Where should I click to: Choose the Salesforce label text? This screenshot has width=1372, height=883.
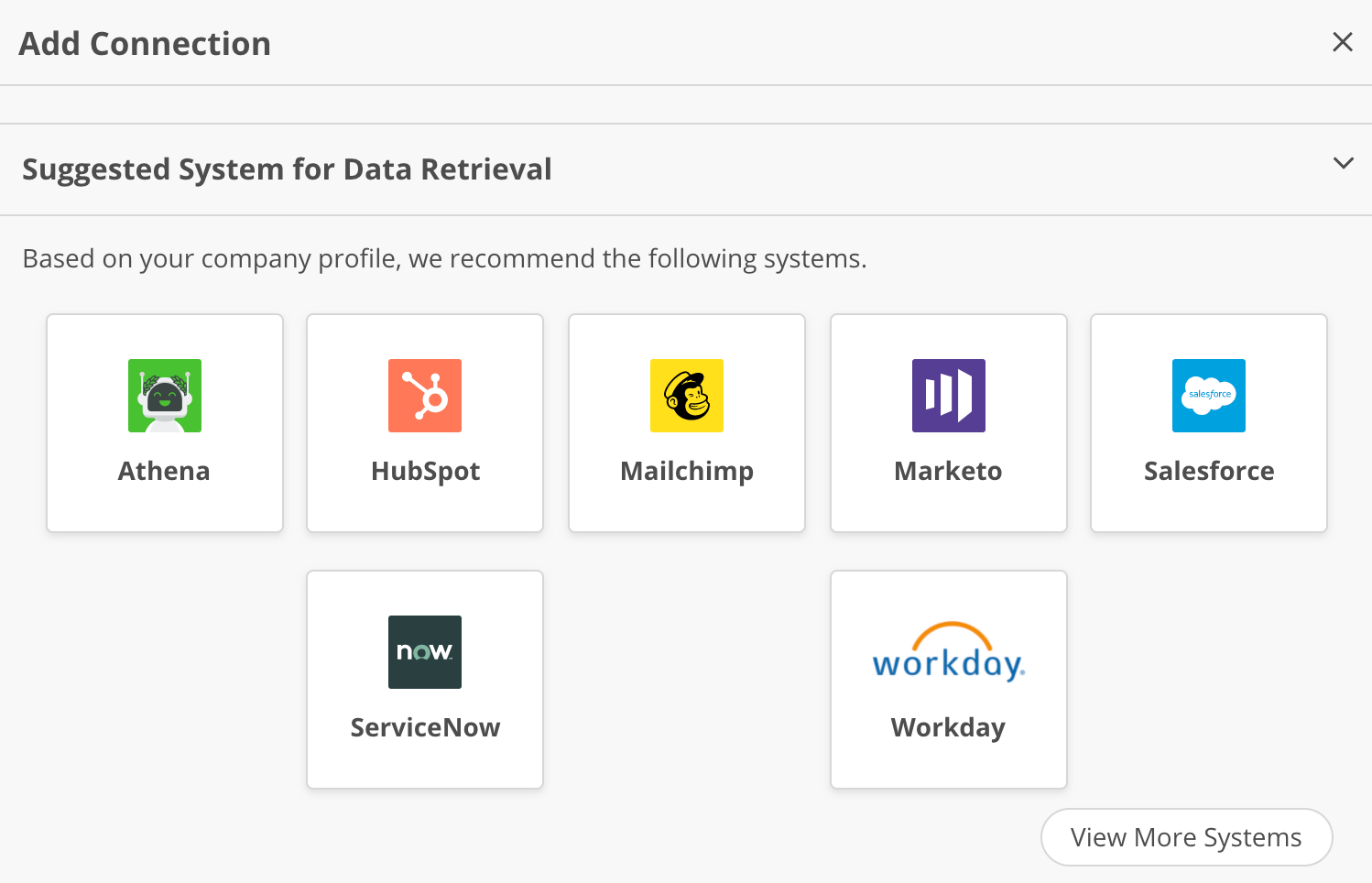tap(1209, 471)
